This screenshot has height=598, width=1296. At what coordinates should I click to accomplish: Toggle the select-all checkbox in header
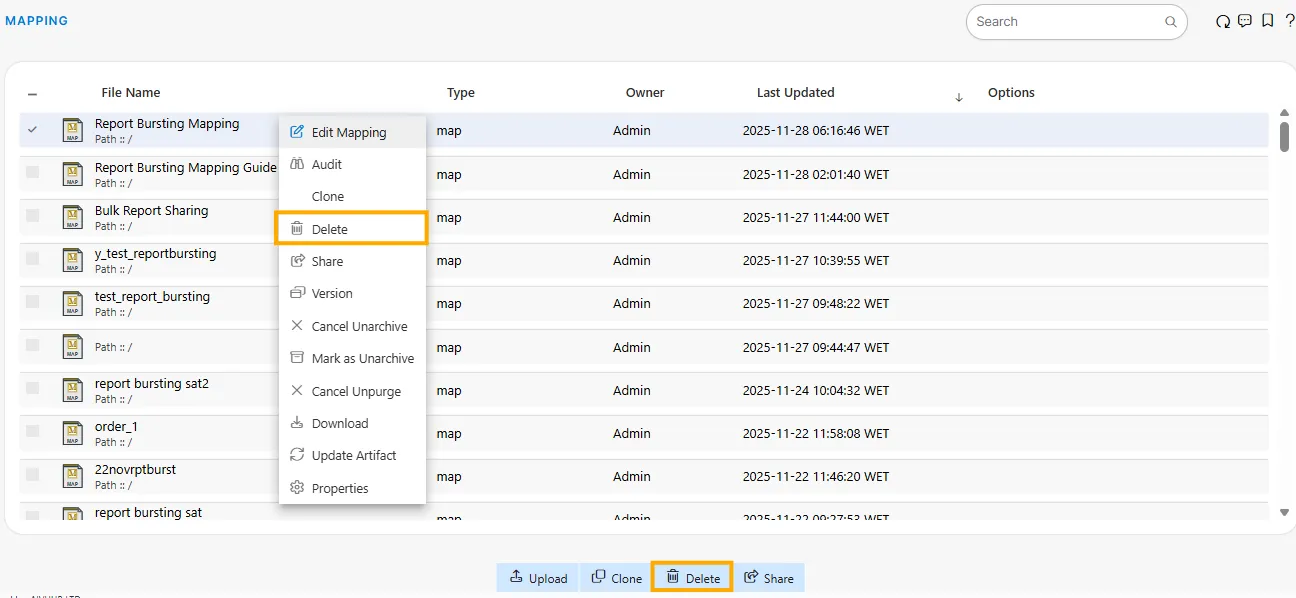coord(33,94)
